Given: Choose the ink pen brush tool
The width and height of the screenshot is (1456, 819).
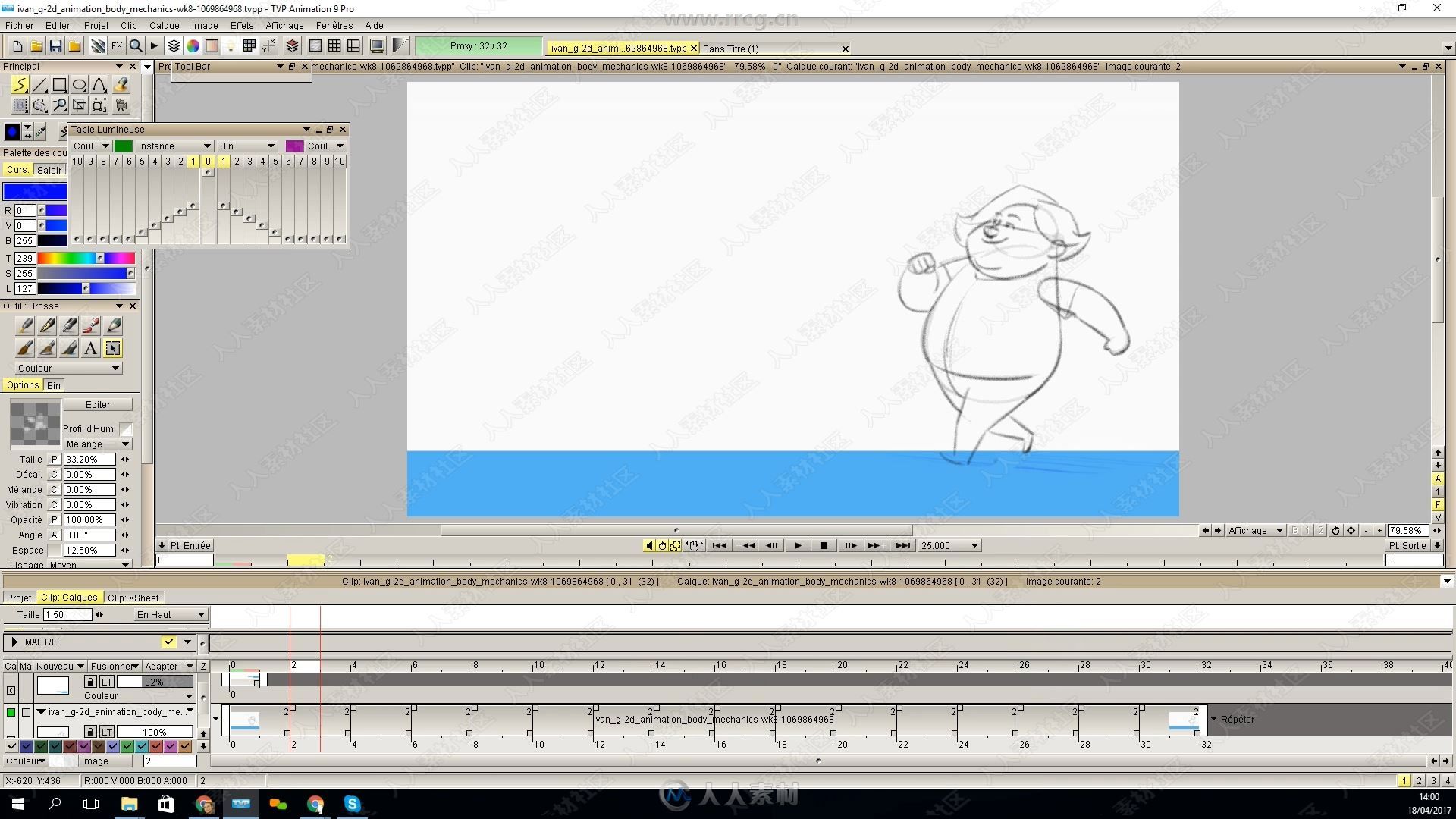Looking at the screenshot, I should pos(47,326).
